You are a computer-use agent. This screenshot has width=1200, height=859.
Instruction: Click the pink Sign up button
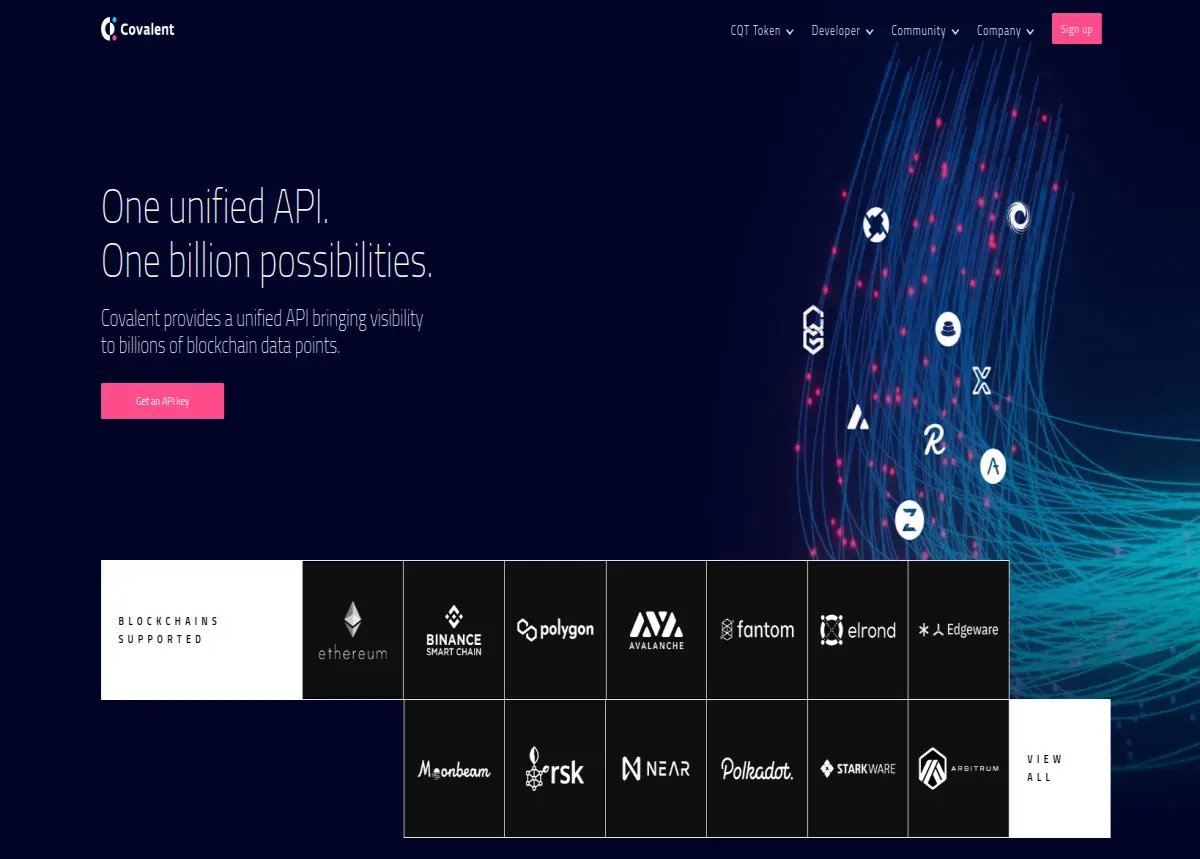click(x=1077, y=29)
